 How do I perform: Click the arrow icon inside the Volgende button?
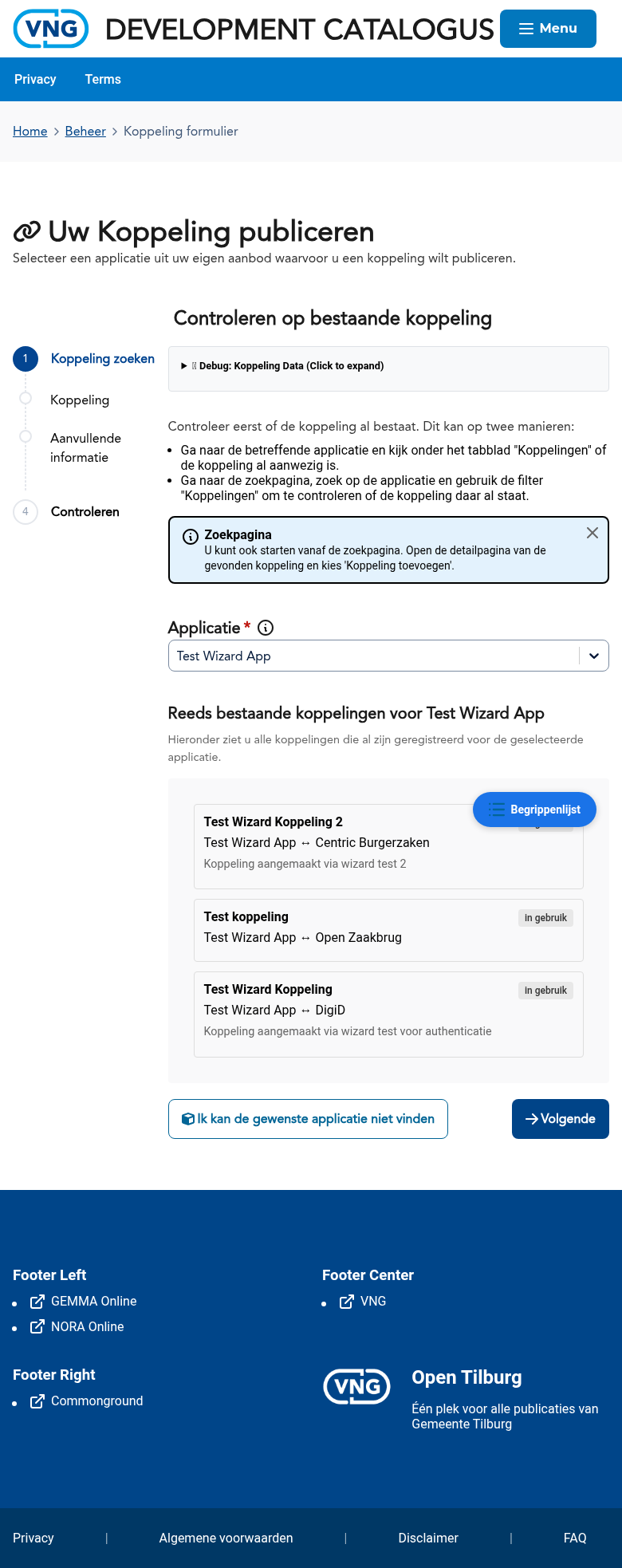tap(532, 1119)
